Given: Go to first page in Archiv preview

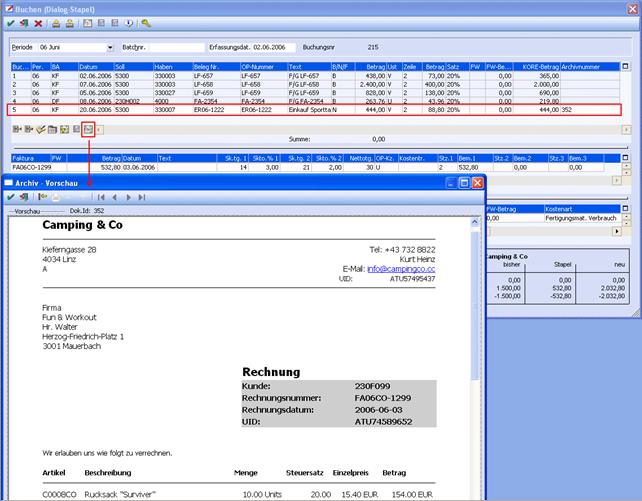Looking at the screenshot, I should 102,197.
